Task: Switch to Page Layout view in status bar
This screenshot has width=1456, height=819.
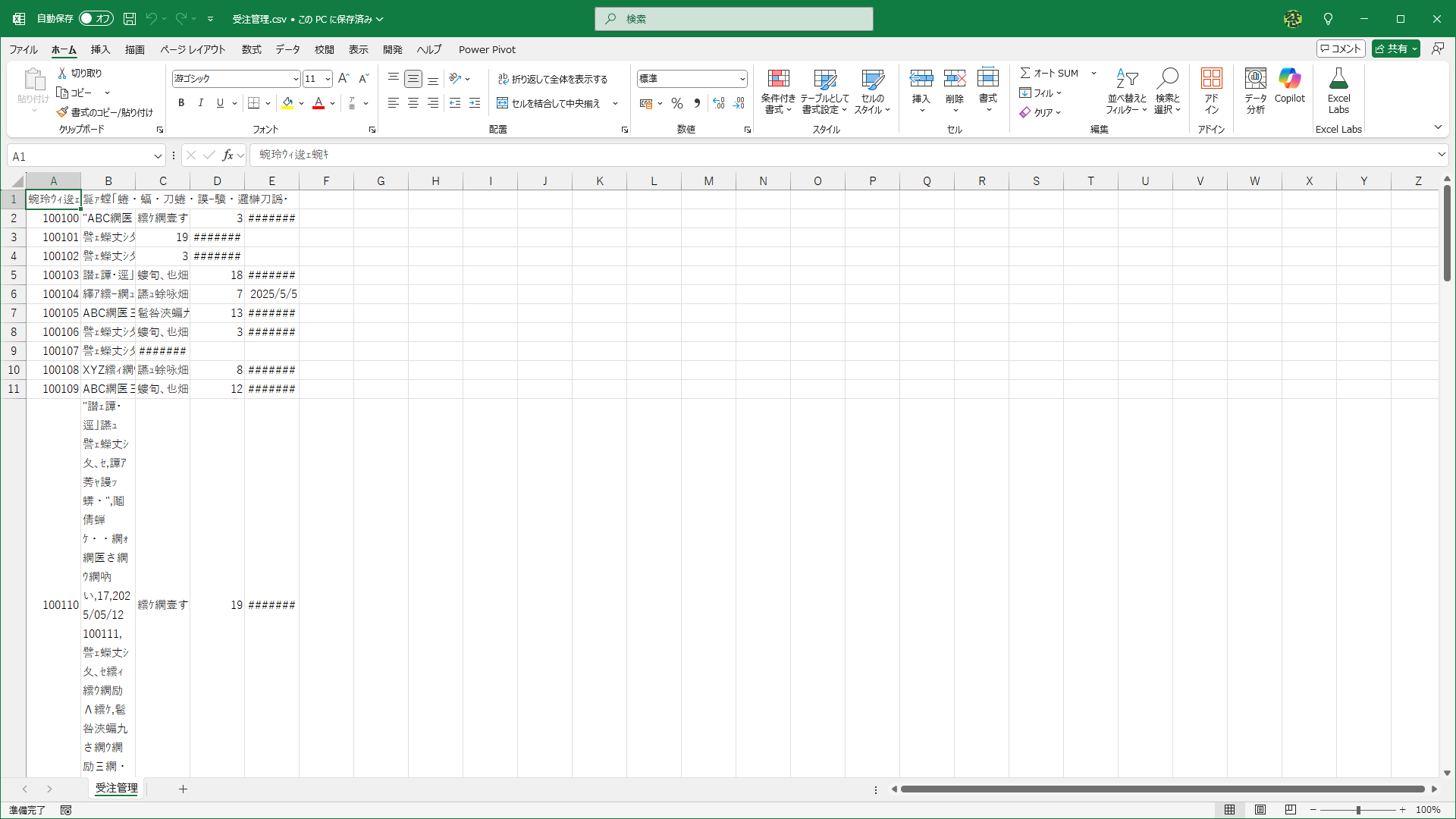Action: (1260, 810)
